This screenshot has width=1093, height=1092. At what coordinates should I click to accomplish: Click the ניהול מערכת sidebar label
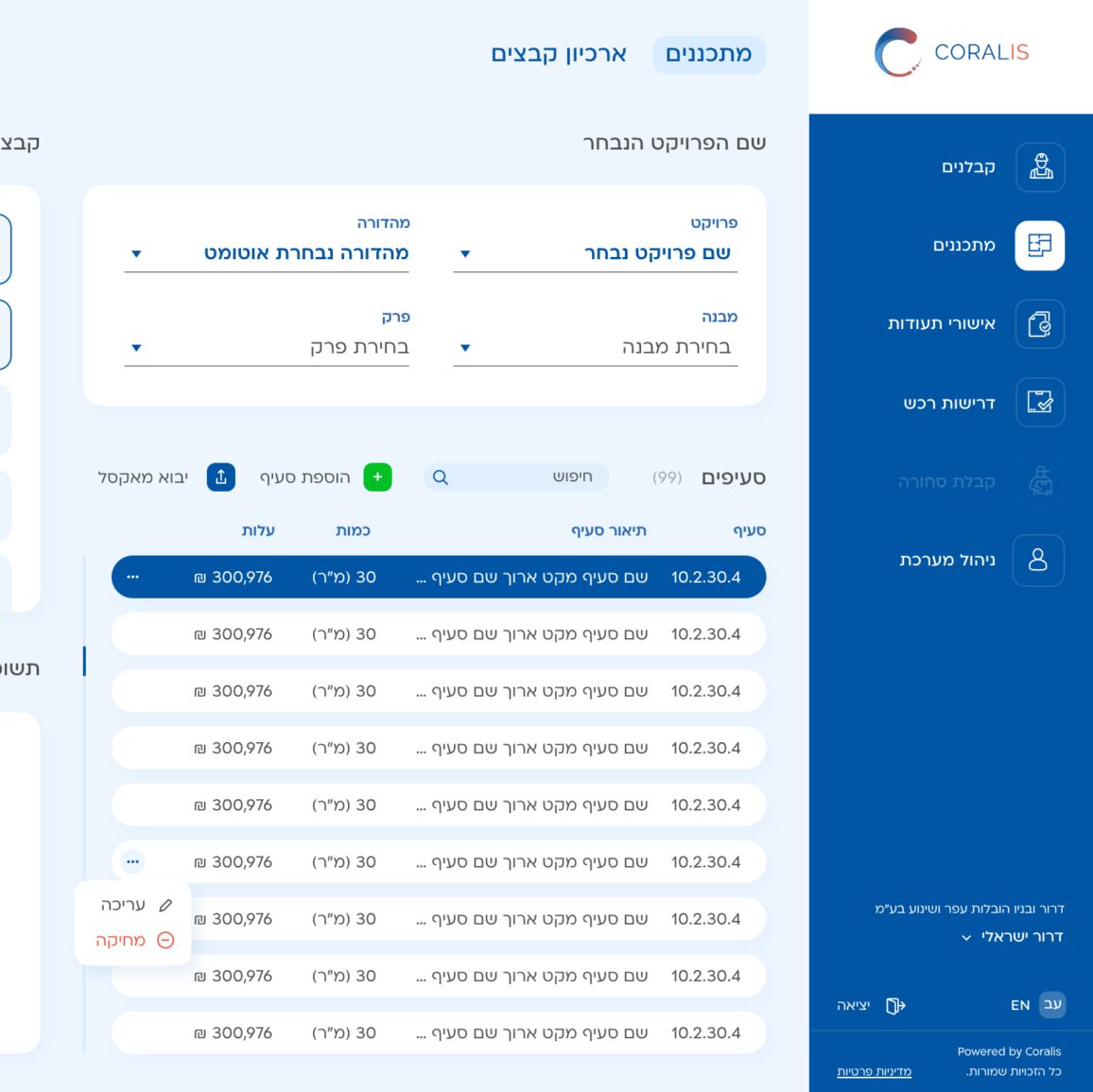[947, 560]
